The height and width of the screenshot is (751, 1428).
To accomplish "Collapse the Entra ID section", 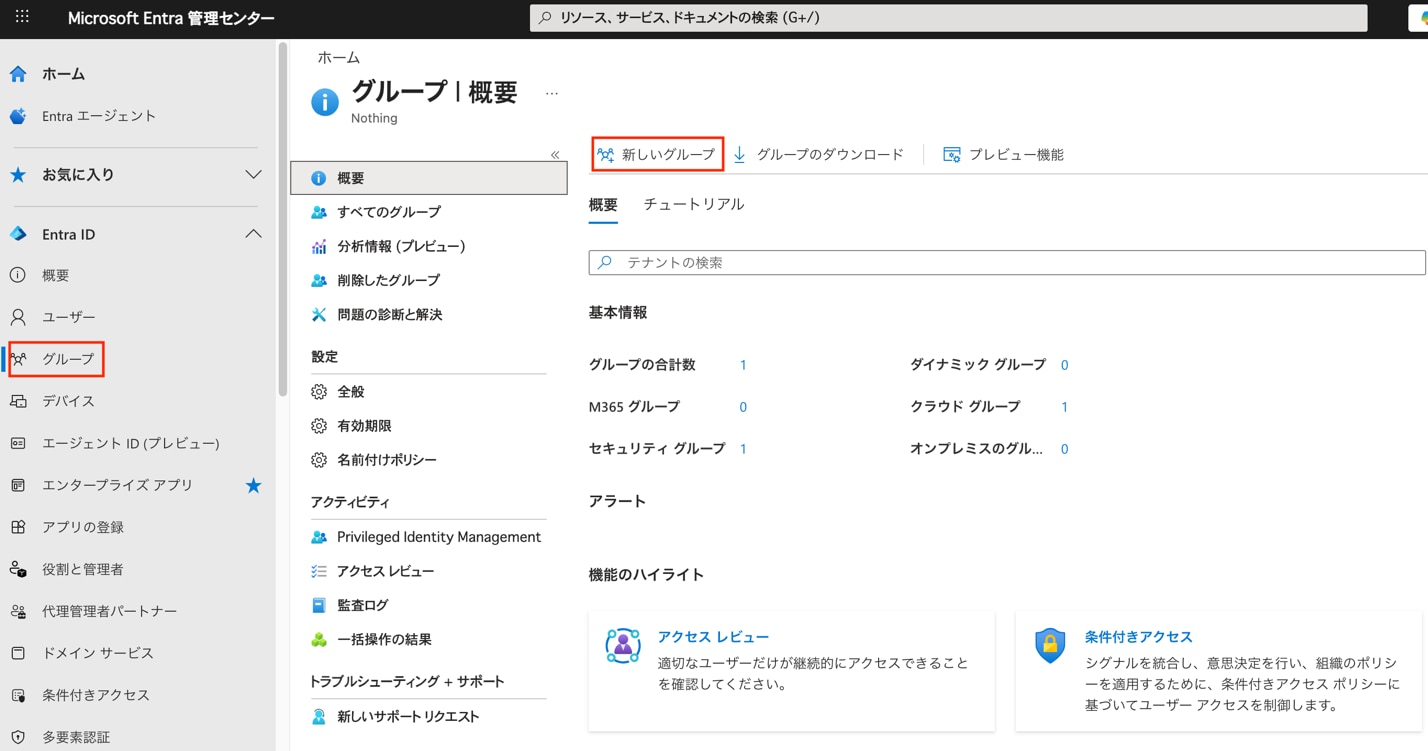I will click(253, 233).
